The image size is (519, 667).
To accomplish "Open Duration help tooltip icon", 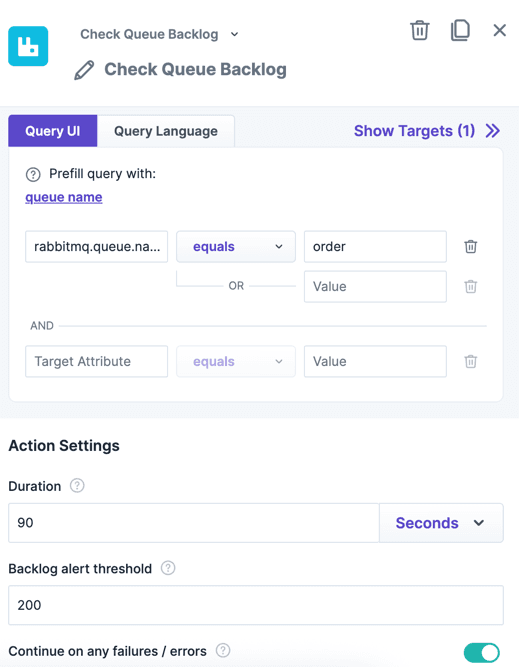I will pyautogui.click(x=77, y=485).
